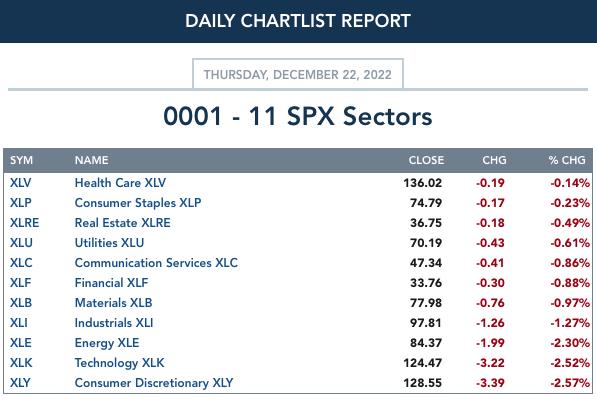Click the XLF ticker symbol

pos(21,283)
